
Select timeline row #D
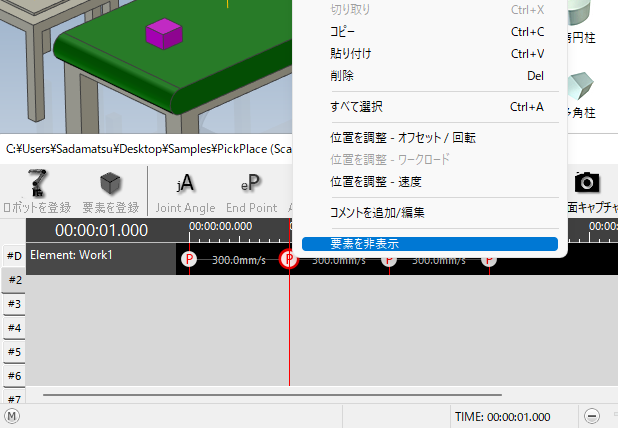(x=14, y=256)
